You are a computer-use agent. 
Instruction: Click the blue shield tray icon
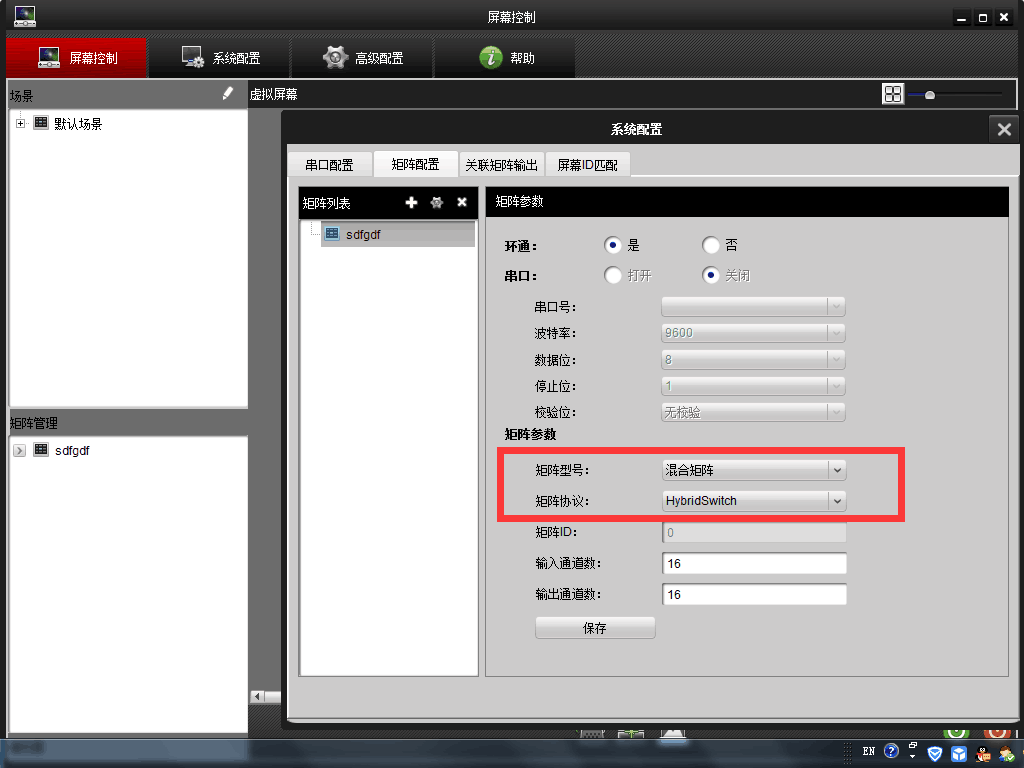(936, 752)
